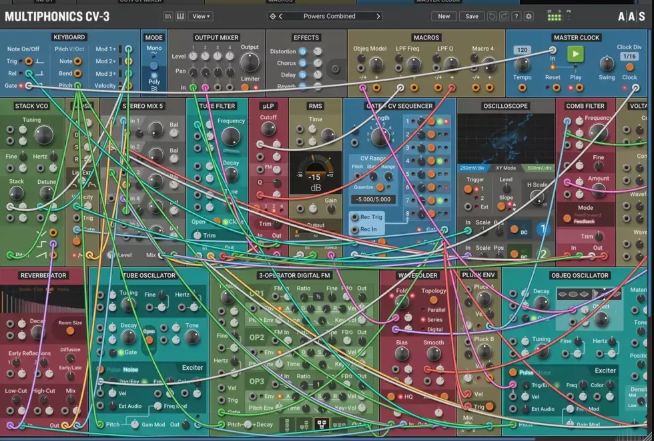Select the Clock Div 1/16 value field
654x441 pixels.
(629, 56)
